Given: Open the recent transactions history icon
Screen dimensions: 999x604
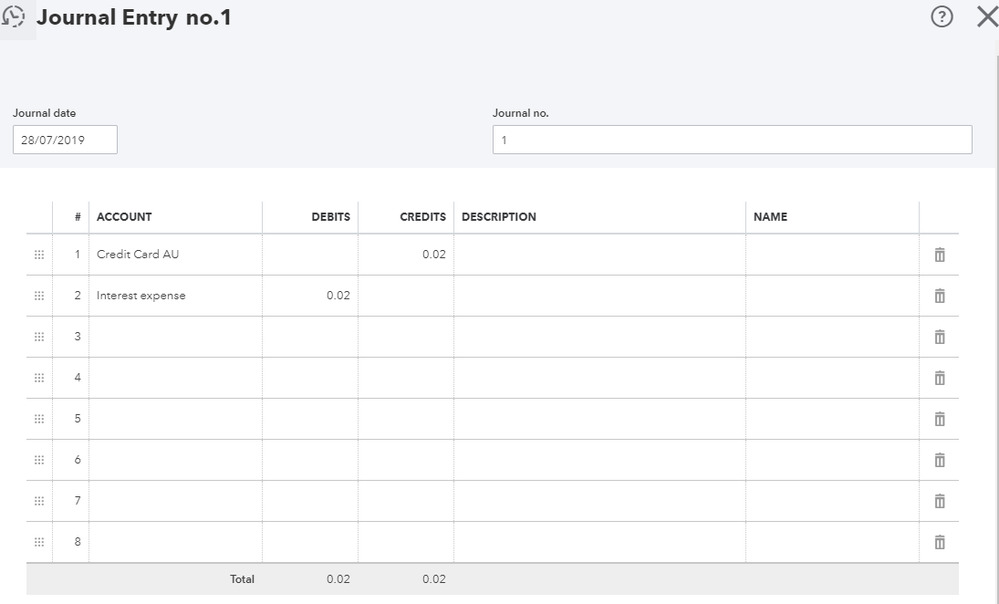Looking at the screenshot, I should point(15,17).
